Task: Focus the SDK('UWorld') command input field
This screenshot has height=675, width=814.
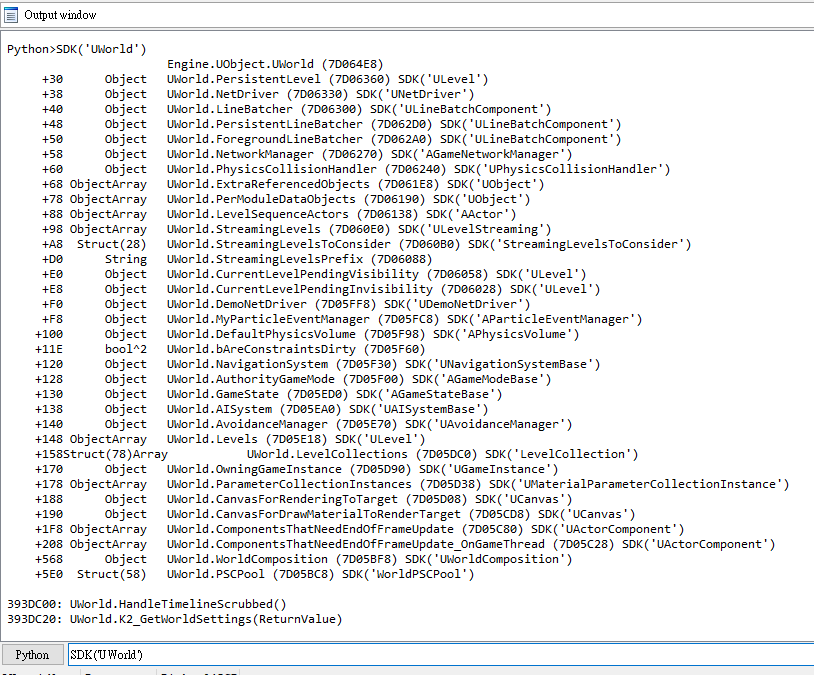Action: [x=441, y=655]
